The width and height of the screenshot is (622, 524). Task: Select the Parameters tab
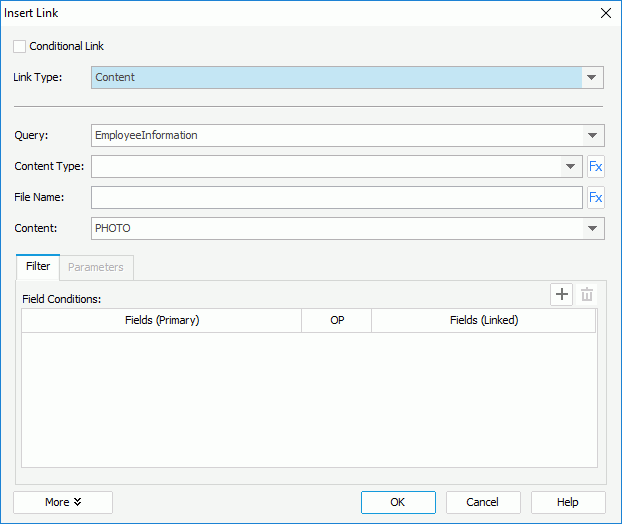click(x=96, y=267)
